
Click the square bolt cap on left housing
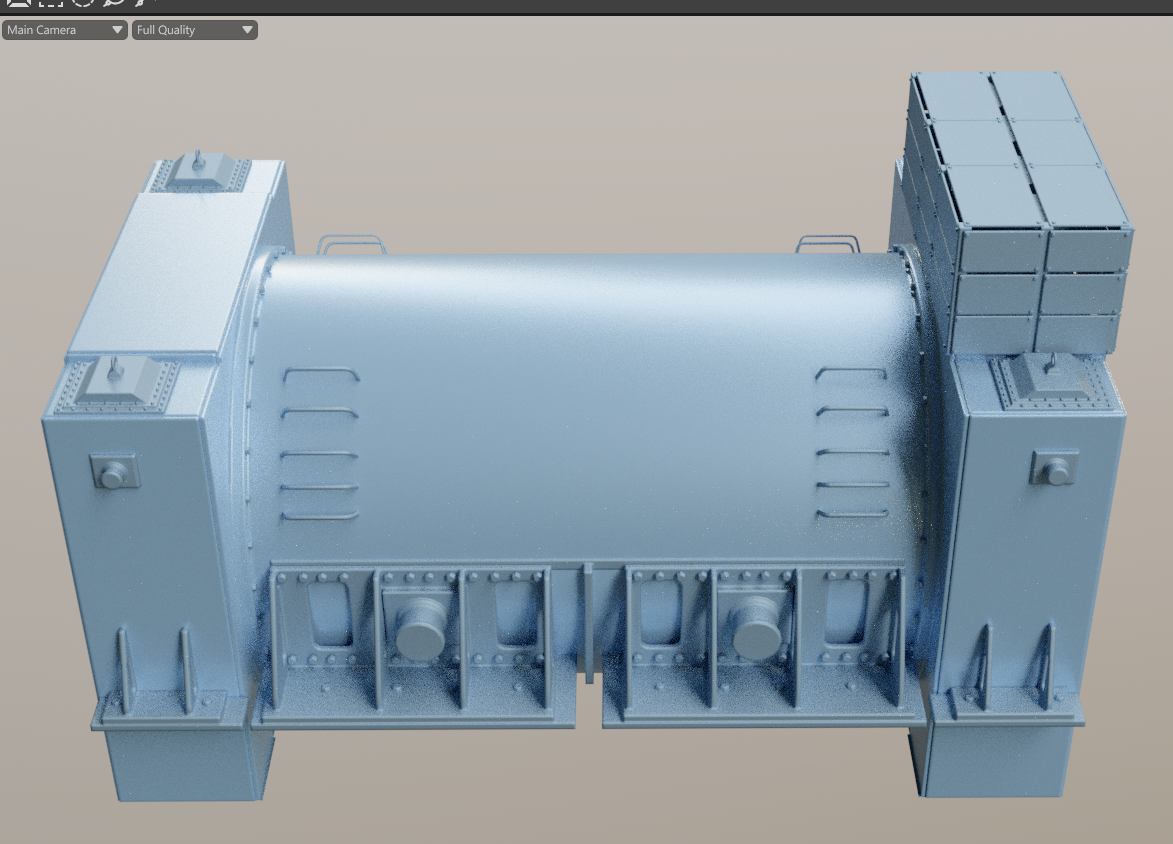[x=113, y=472]
